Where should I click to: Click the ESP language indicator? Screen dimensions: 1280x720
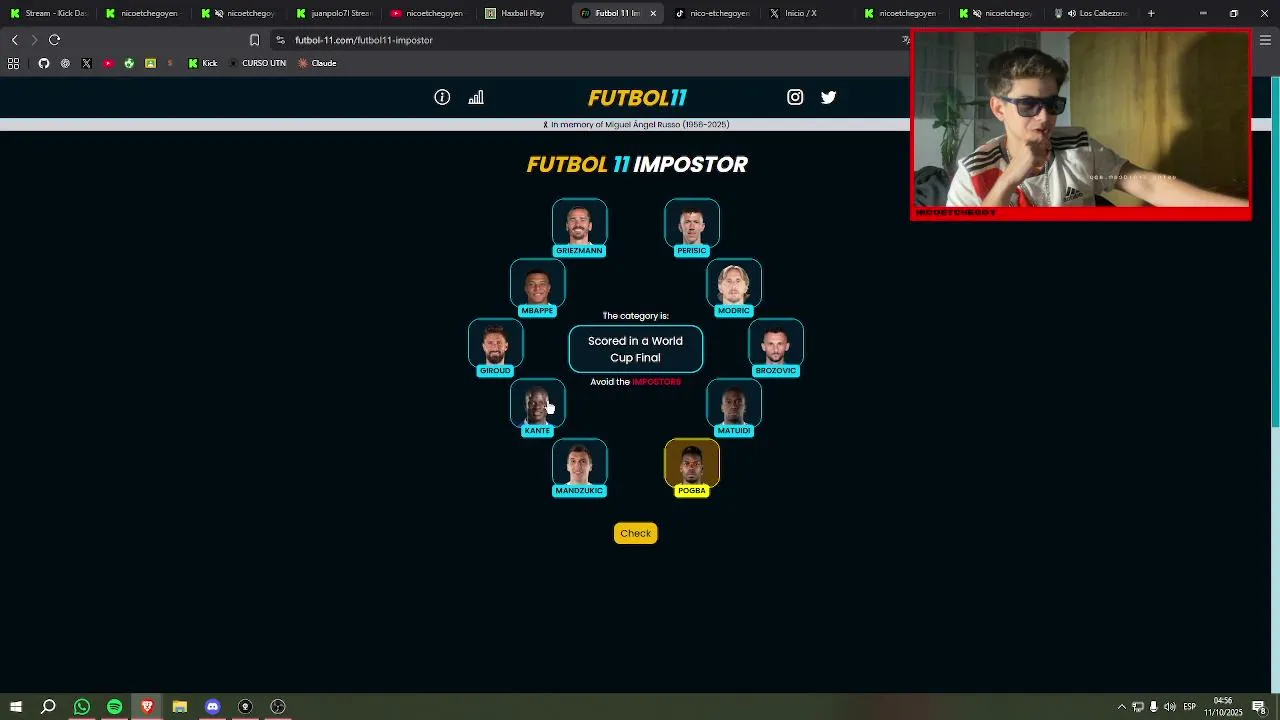1190,707
